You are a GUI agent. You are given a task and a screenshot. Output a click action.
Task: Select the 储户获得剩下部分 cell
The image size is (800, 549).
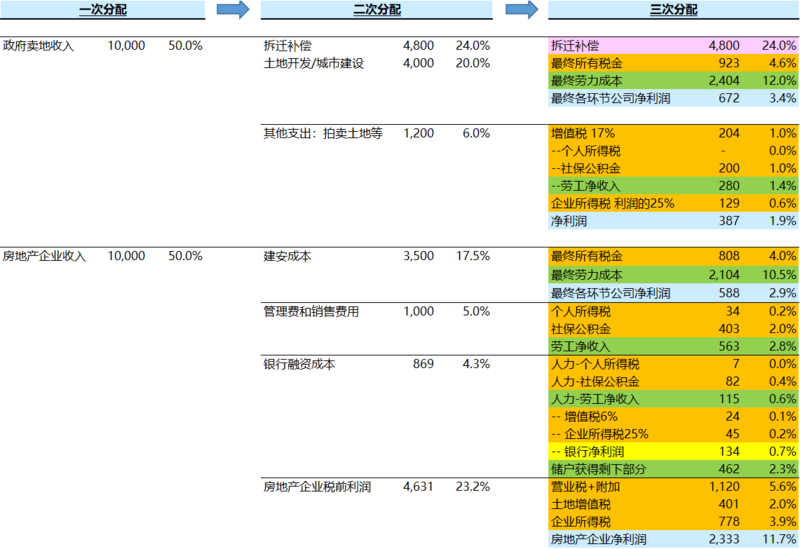point(598,469)
